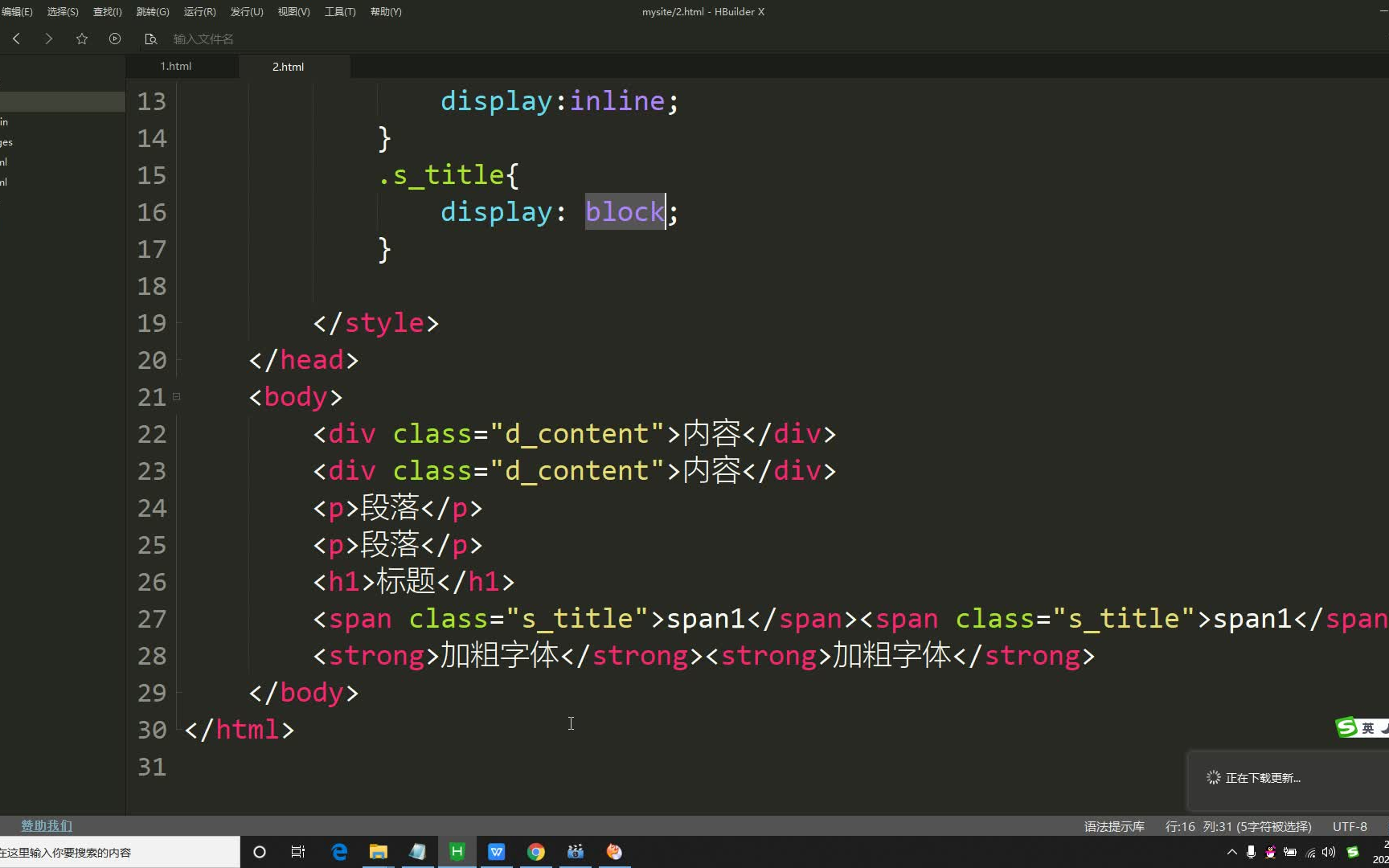Toggle the 英 input language indicator
The height and width of the screenshot is (868, 1389).
point(1367,728)
